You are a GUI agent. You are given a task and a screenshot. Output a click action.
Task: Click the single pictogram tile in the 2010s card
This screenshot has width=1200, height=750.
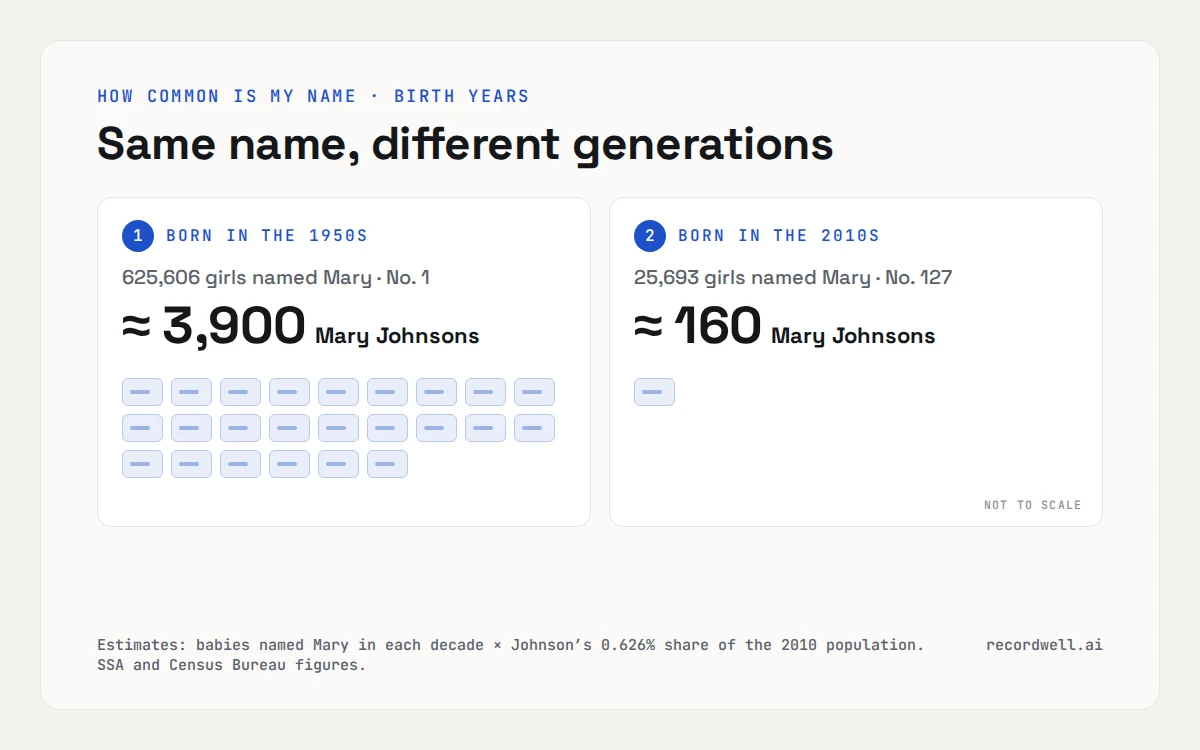tap(654, 392)
